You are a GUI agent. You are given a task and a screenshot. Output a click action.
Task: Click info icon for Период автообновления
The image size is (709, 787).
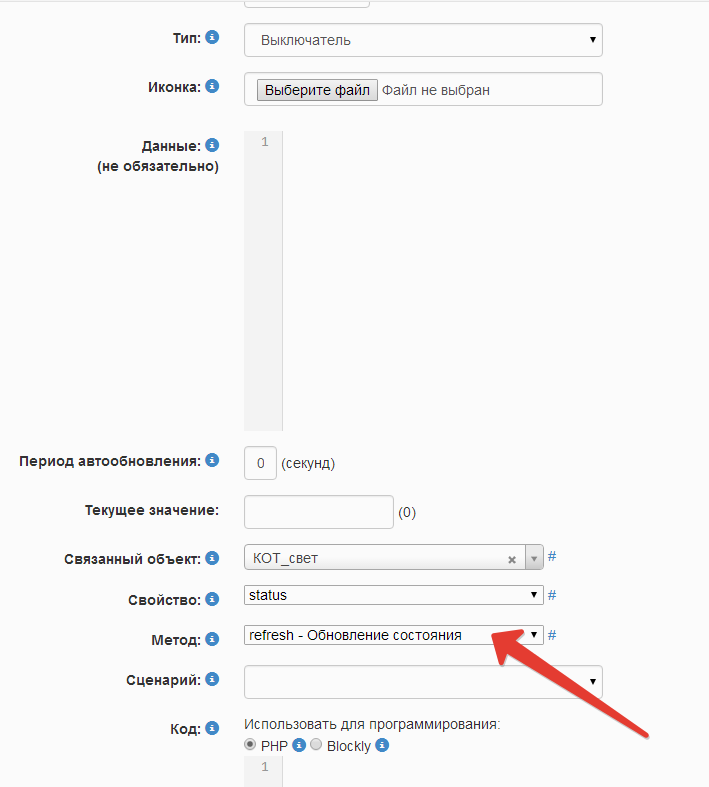[x=211, y=461]
